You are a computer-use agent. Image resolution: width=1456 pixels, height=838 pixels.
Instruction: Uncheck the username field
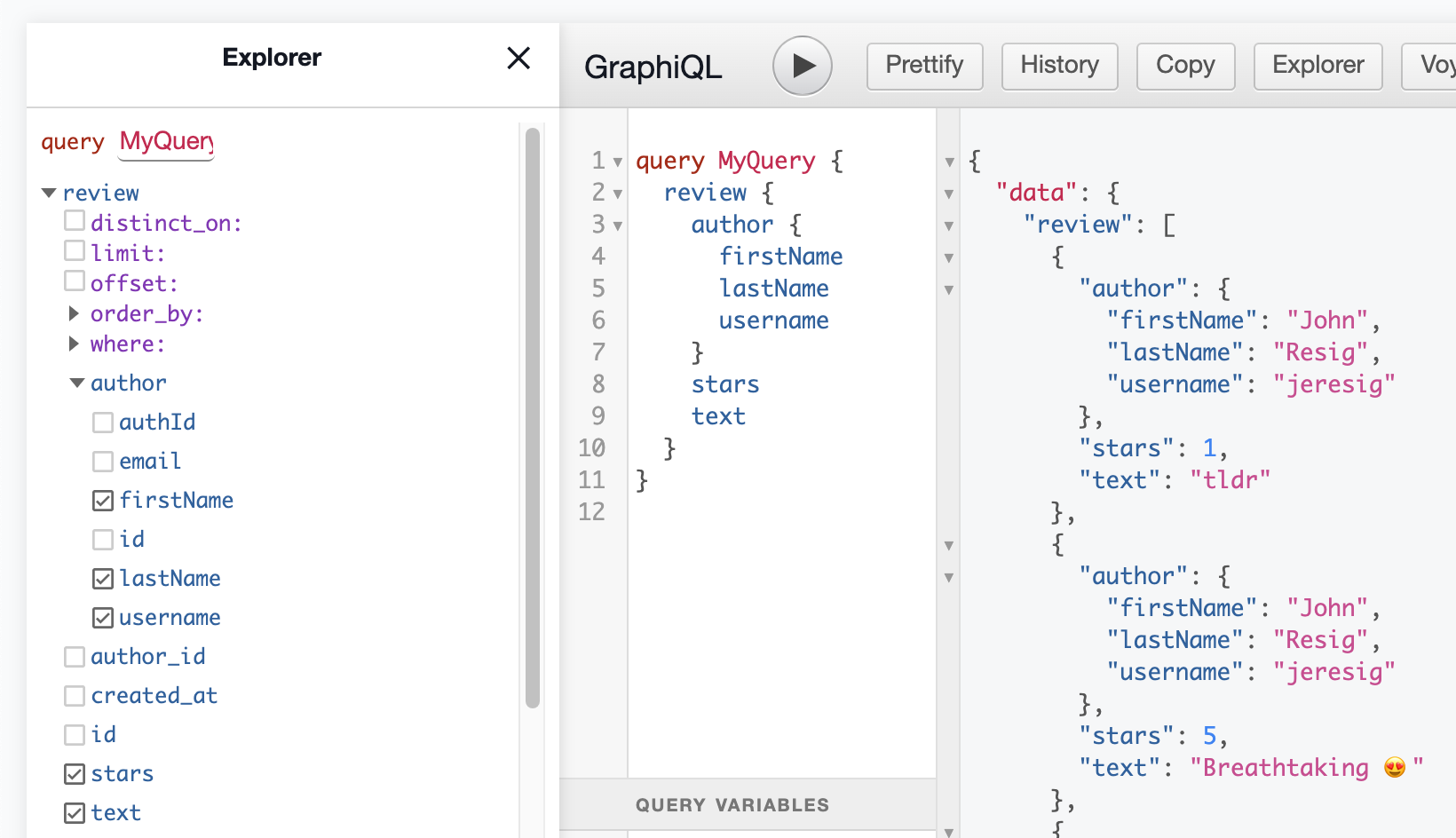point(103,618)
